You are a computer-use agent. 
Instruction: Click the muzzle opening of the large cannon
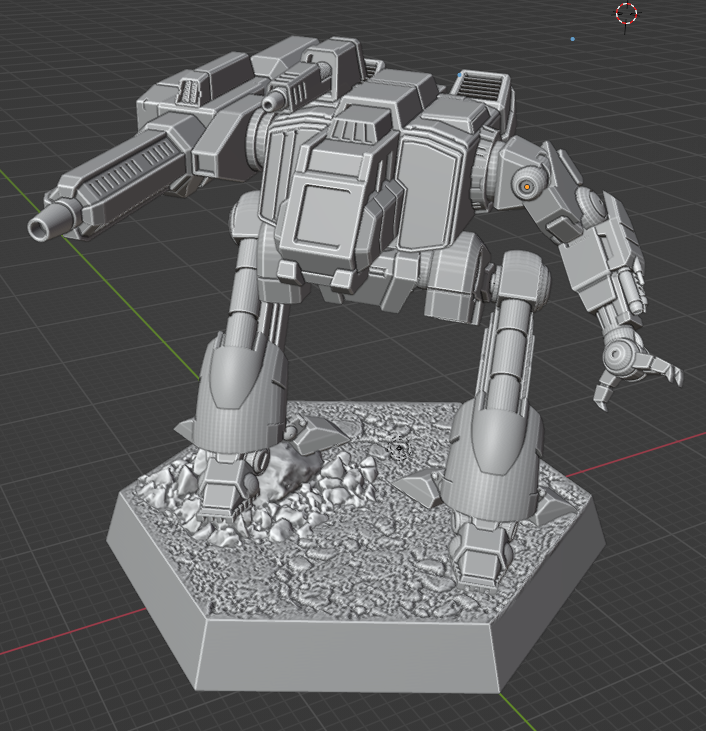tap(38, 229)
